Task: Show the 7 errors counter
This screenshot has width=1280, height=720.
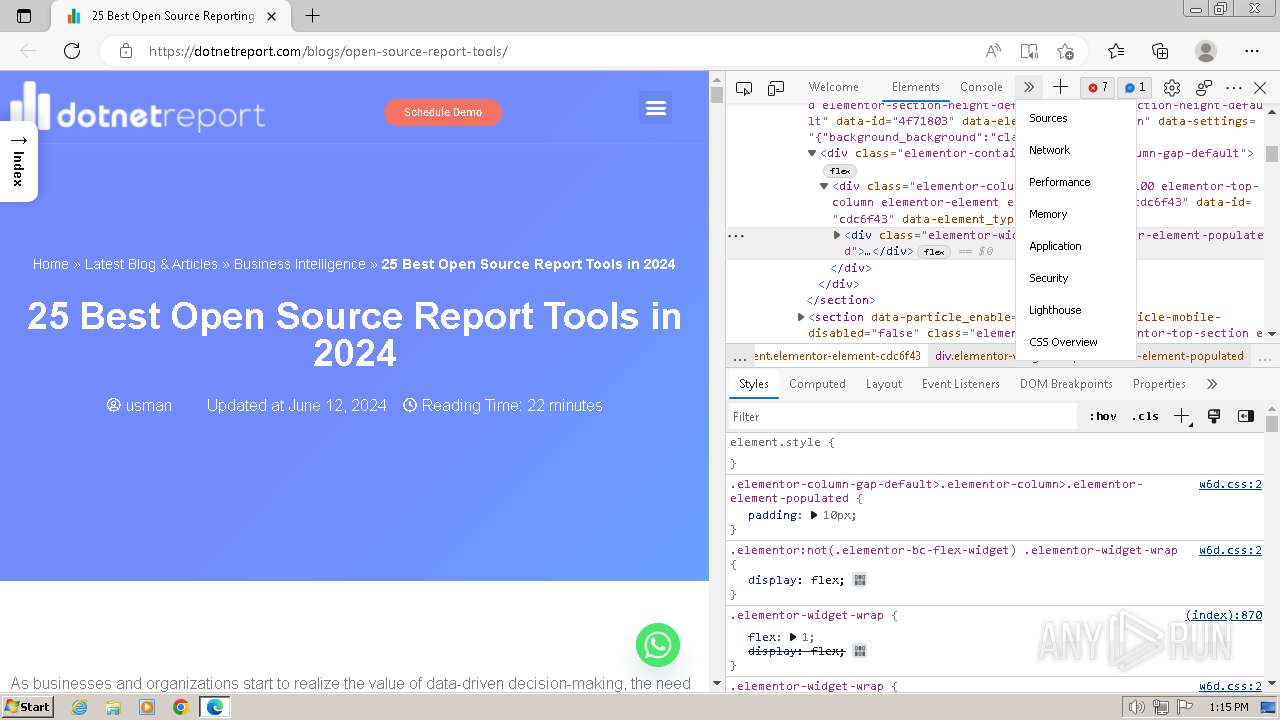Action: [x=1098, y=87]
